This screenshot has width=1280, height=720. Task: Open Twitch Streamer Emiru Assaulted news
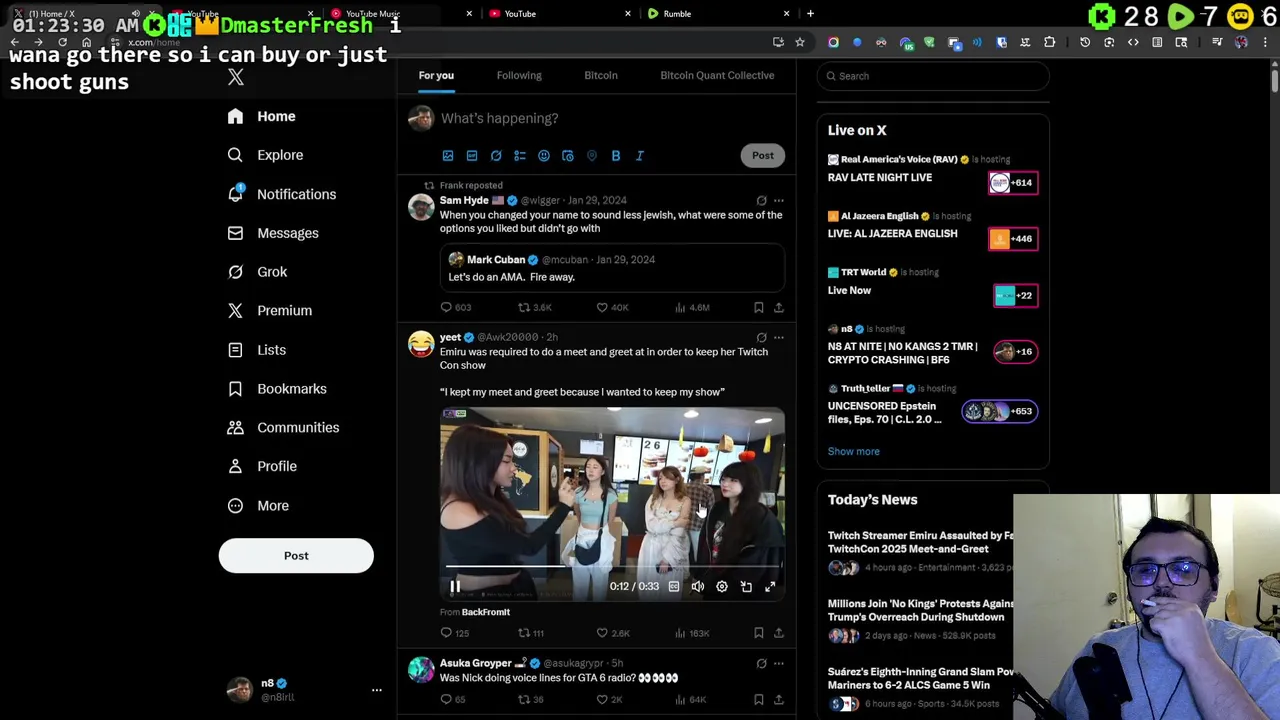[921, 542]
